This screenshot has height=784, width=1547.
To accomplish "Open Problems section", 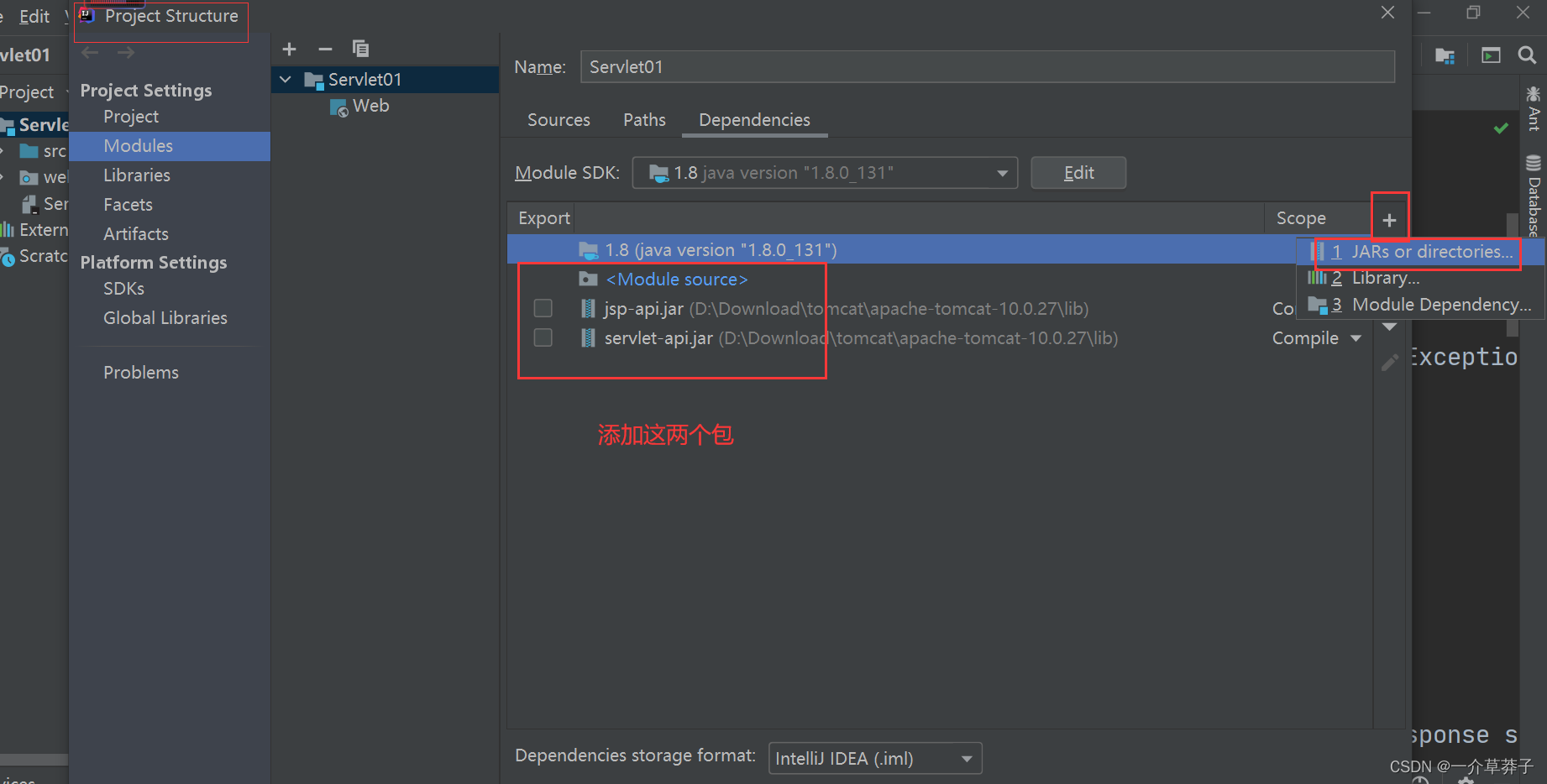I will [141, 373].
